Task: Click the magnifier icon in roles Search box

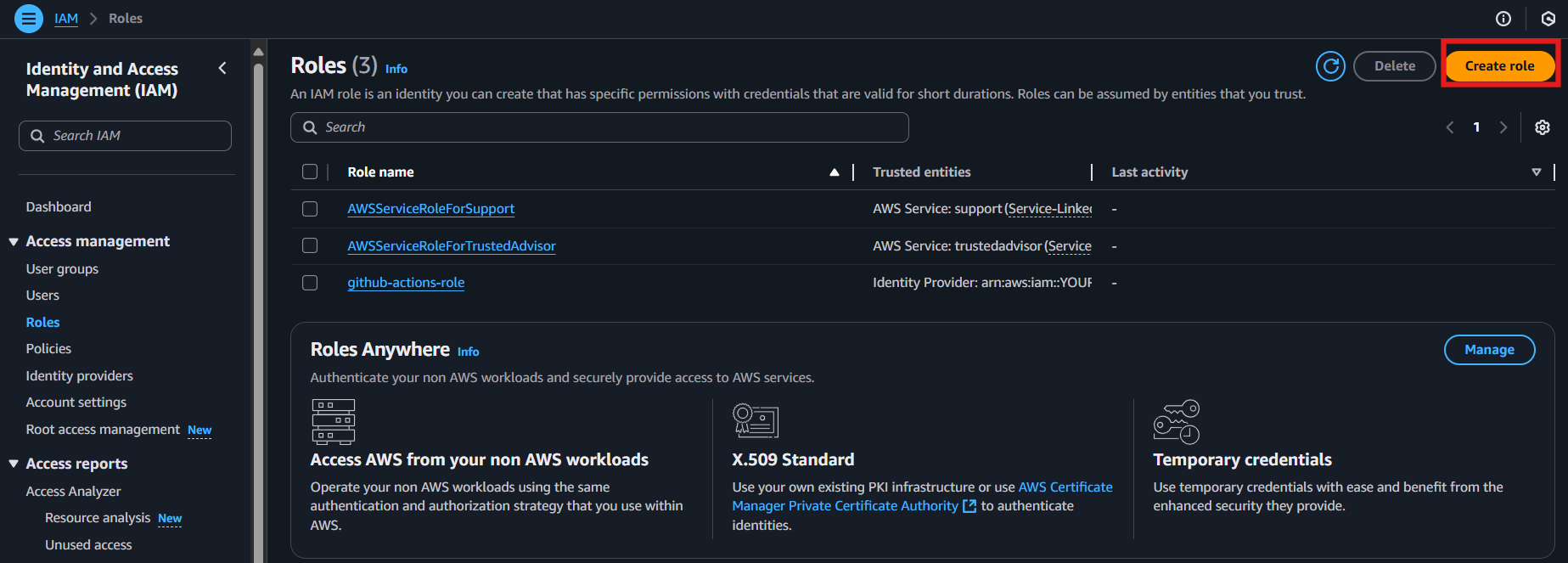Action: point(310,127)
